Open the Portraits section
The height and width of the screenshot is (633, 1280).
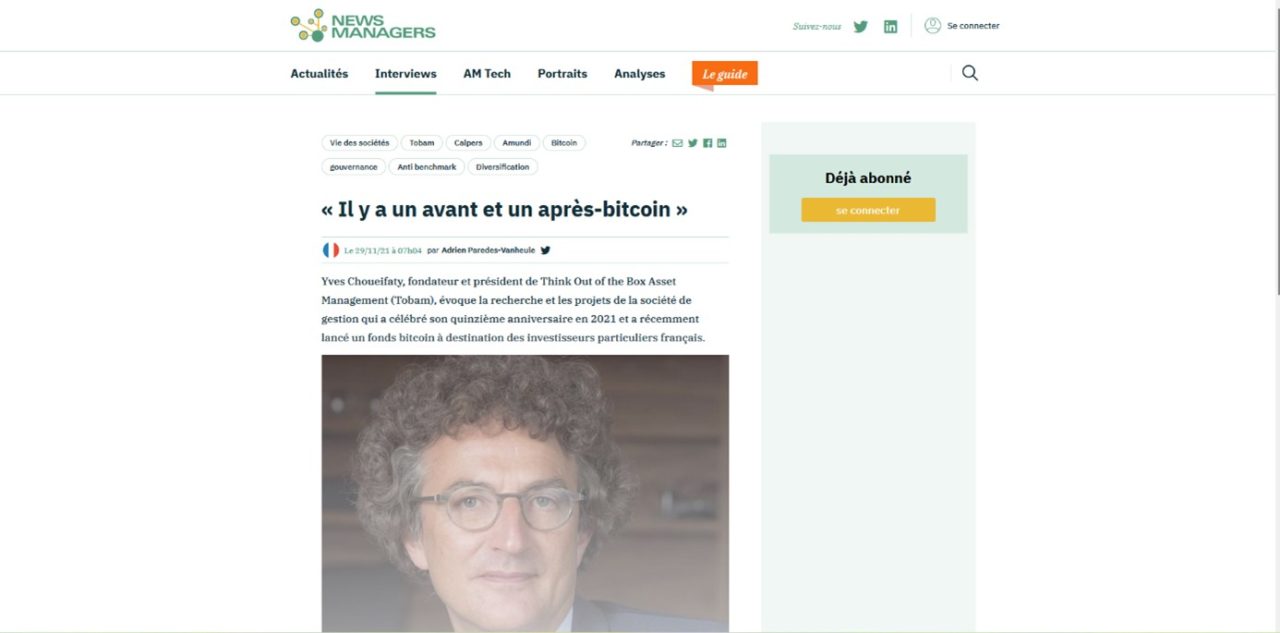pyautogui.click(x=562, y=74)
